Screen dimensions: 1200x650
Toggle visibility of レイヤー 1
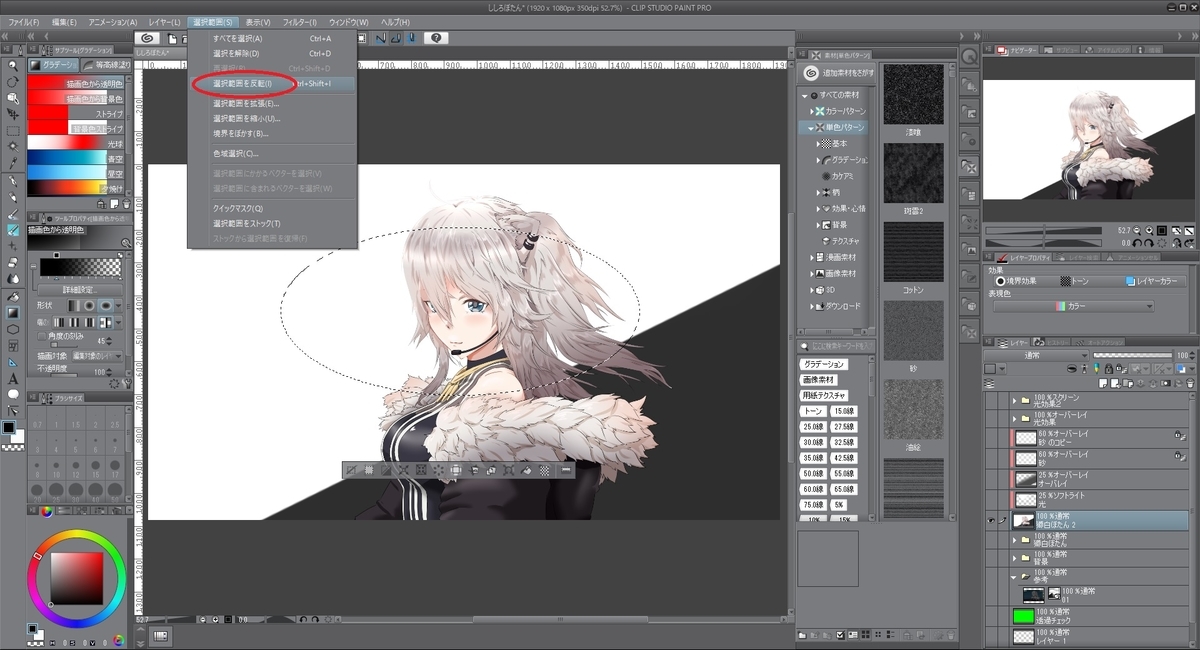[991, 636]
